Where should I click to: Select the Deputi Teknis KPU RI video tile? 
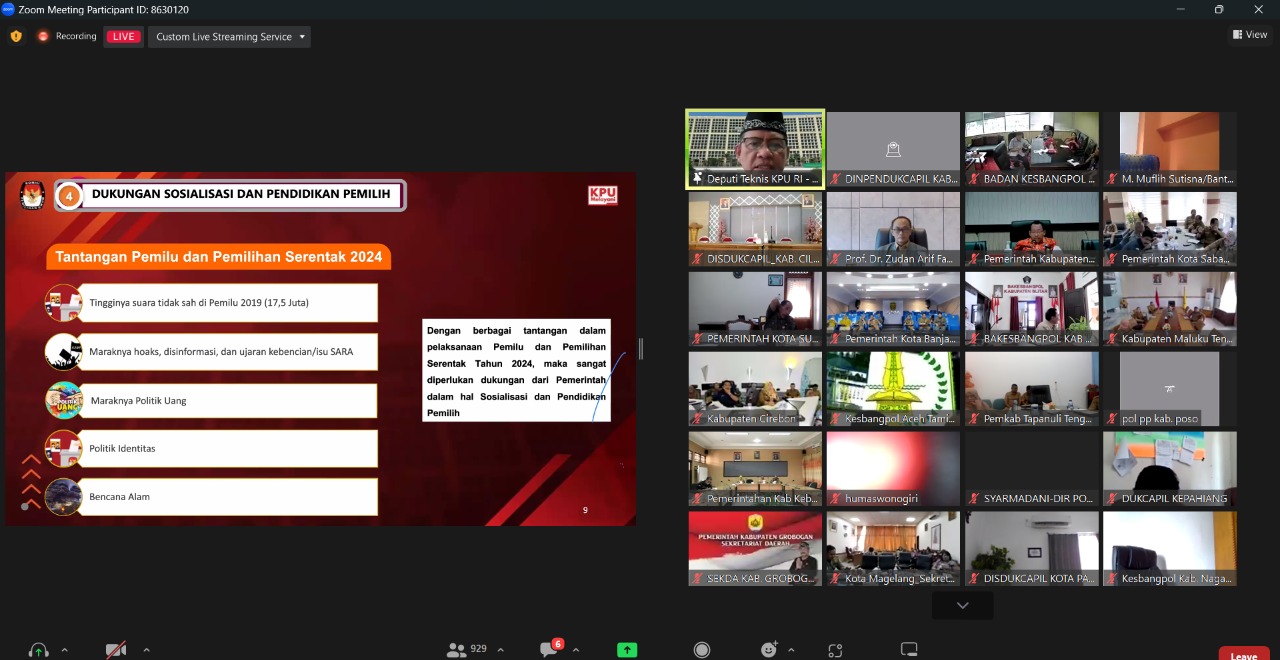tap(755, 149)
